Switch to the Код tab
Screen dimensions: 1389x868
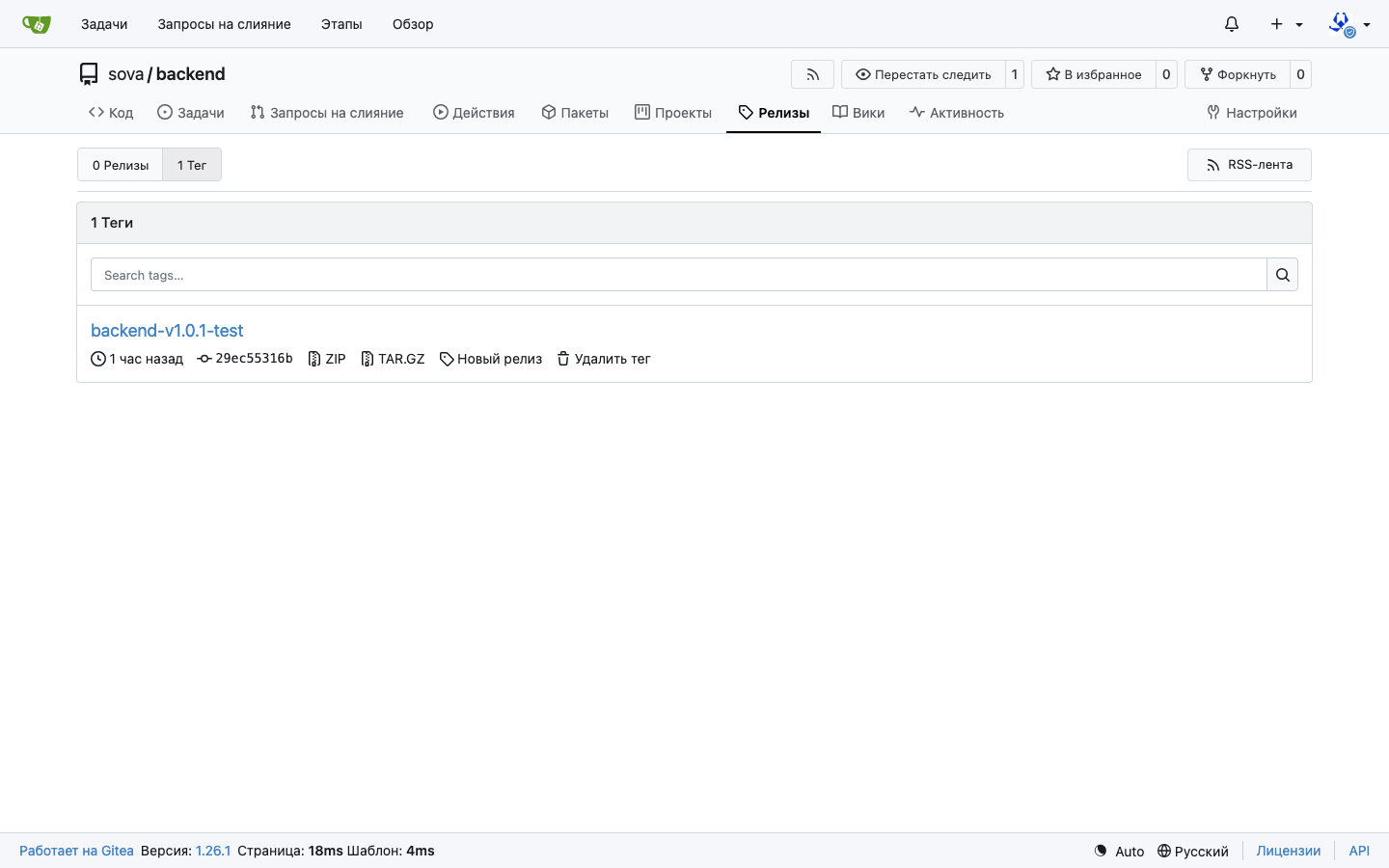(111, 113)
